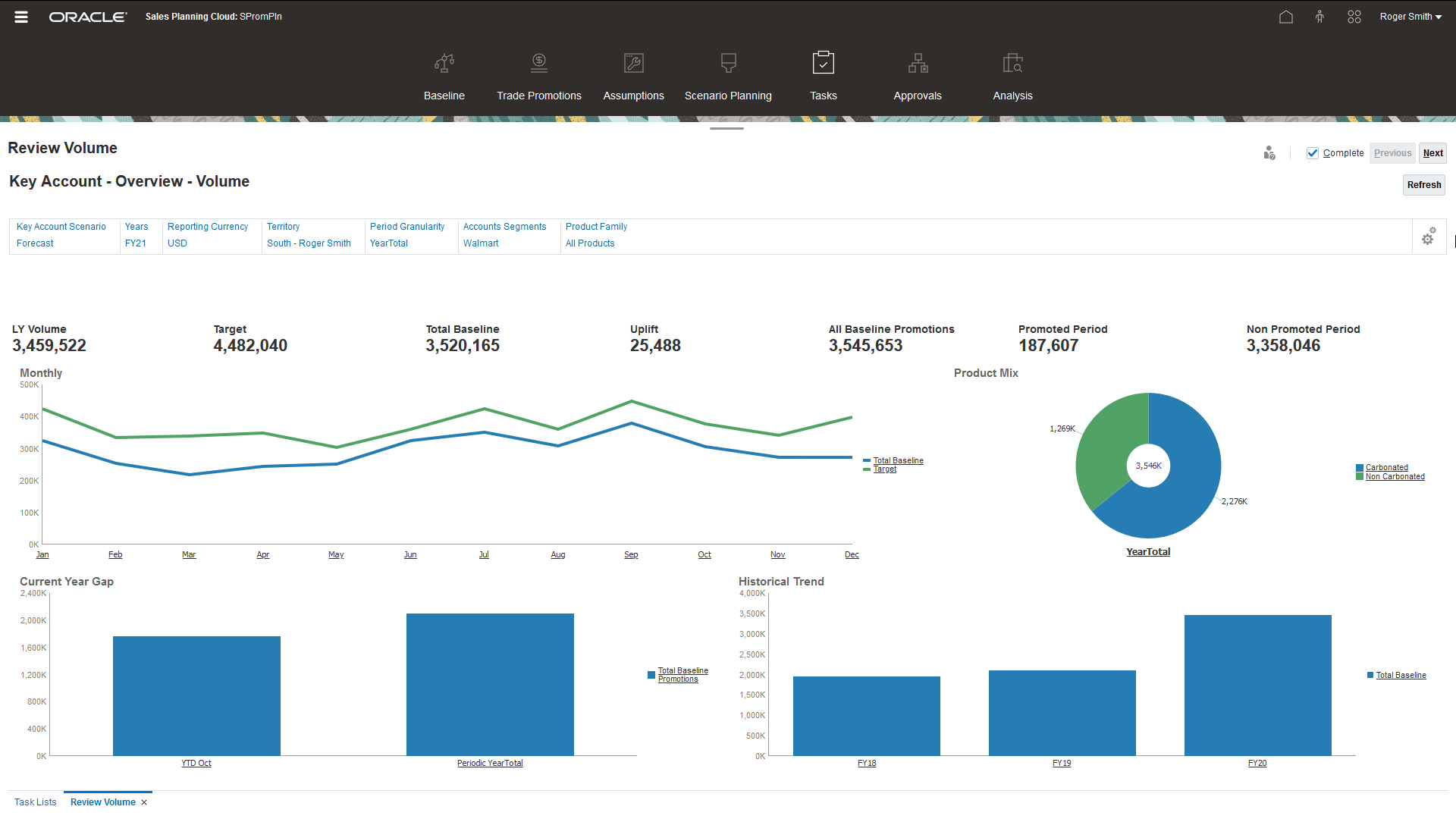This screenshot has height=819, width=1456.
Task: Open the Accessibility settings person icon
Action: click(x=1319, y=16)
